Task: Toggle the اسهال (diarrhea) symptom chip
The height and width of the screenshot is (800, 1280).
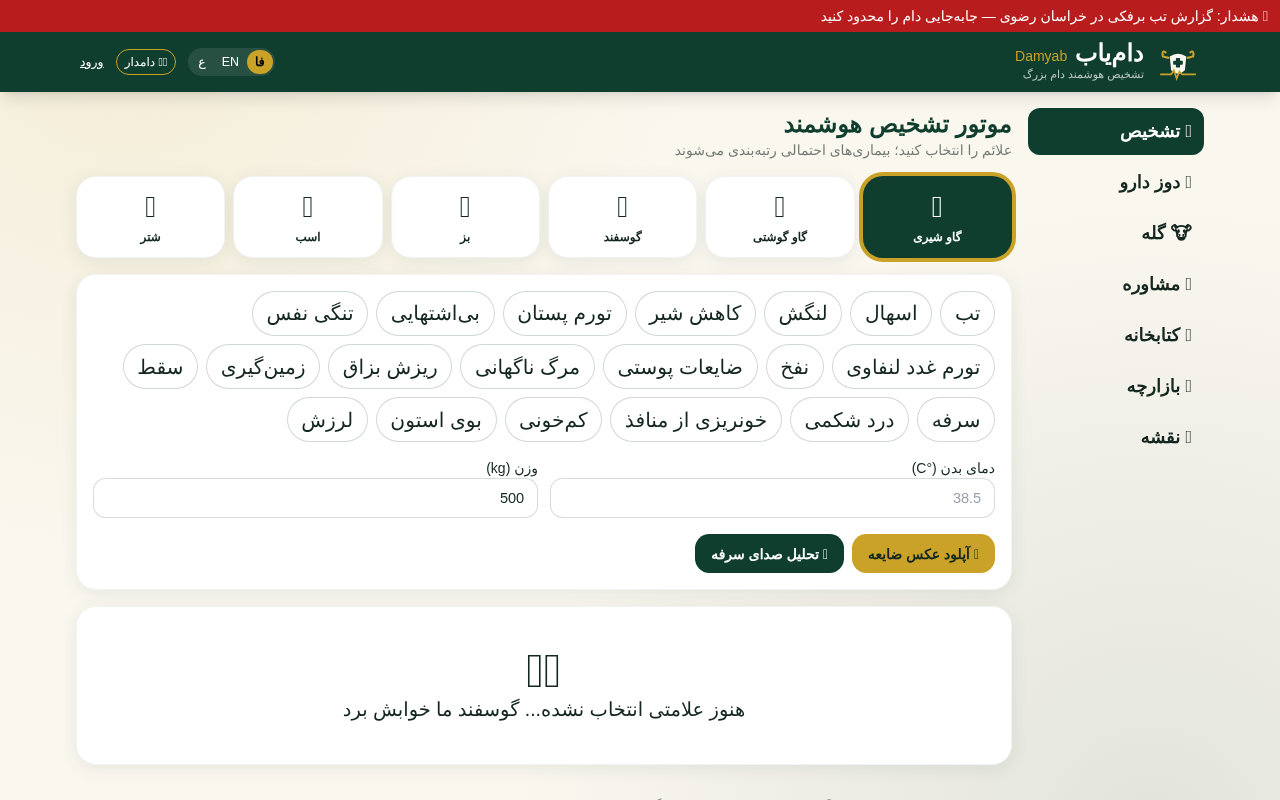Action: [891, 314]
